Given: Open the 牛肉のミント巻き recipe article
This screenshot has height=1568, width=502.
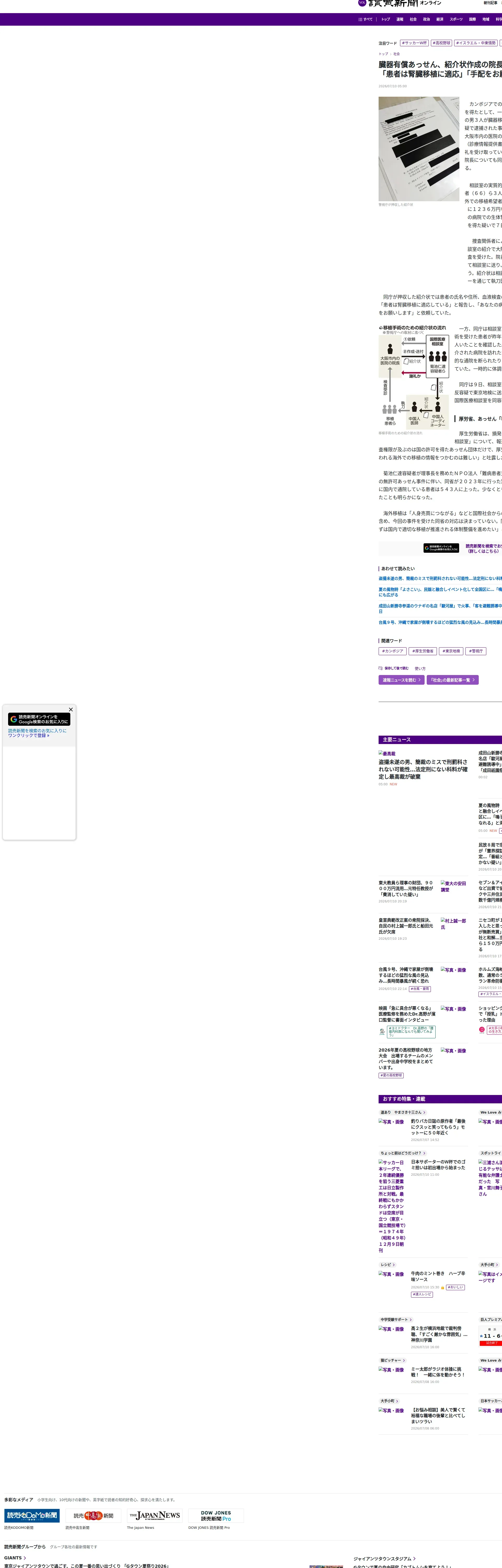Looking at the screenshot, I should [x=439, y=1276].
